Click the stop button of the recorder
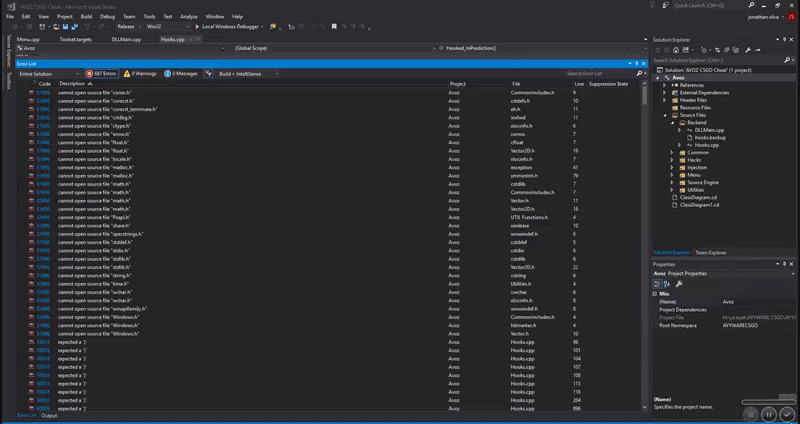800x424 pixels. [x=749, y=414]
